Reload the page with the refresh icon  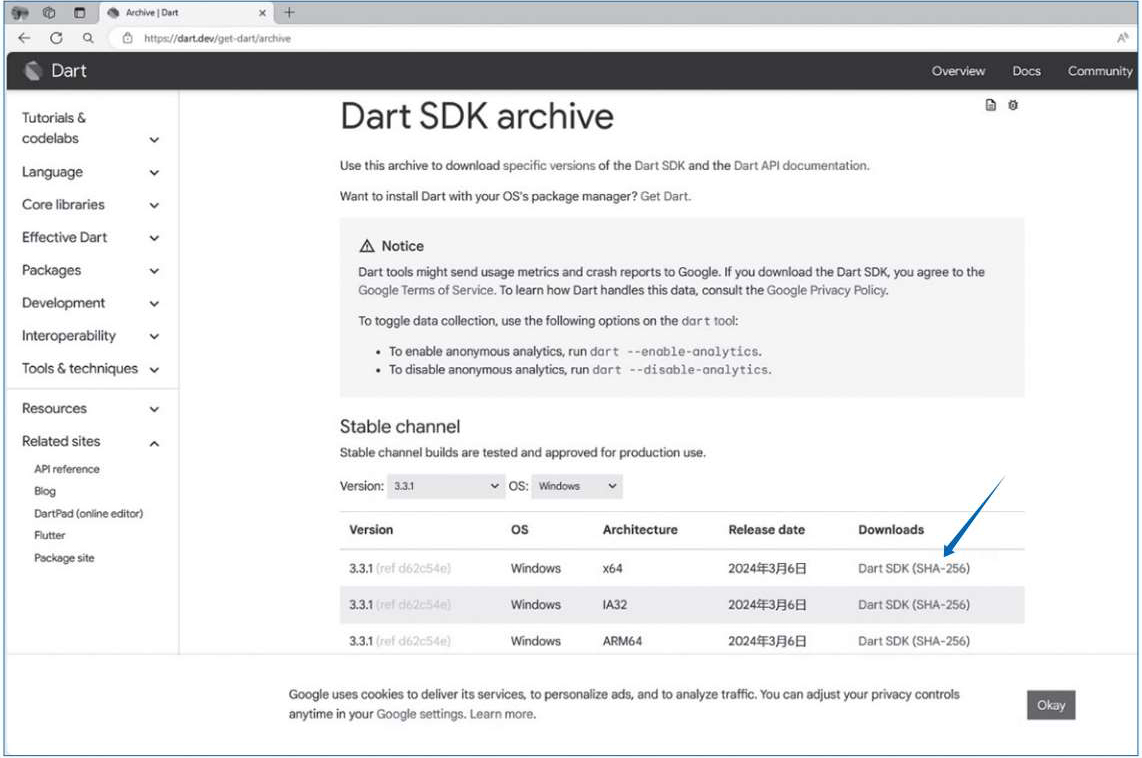[56, 38]
